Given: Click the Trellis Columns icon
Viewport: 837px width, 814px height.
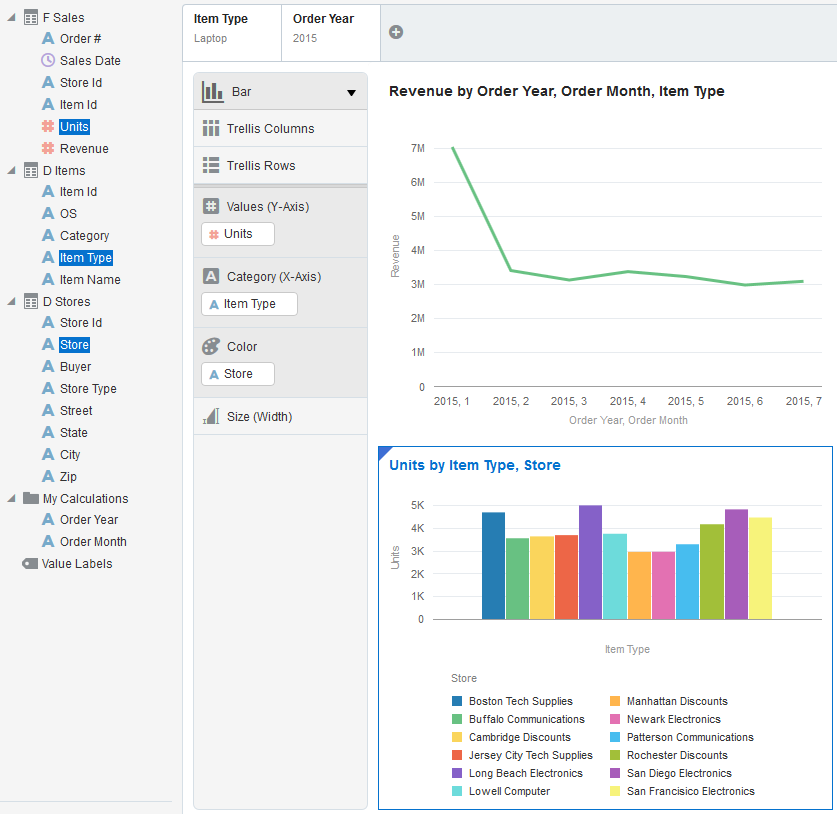Looking at the screenshot, I should coord(211,128).
